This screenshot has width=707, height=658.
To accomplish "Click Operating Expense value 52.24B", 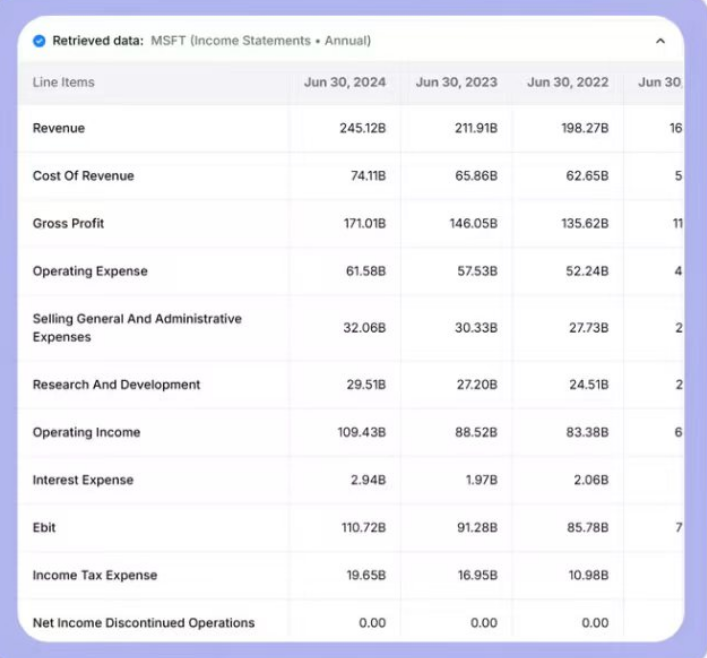I will [587, 271].
